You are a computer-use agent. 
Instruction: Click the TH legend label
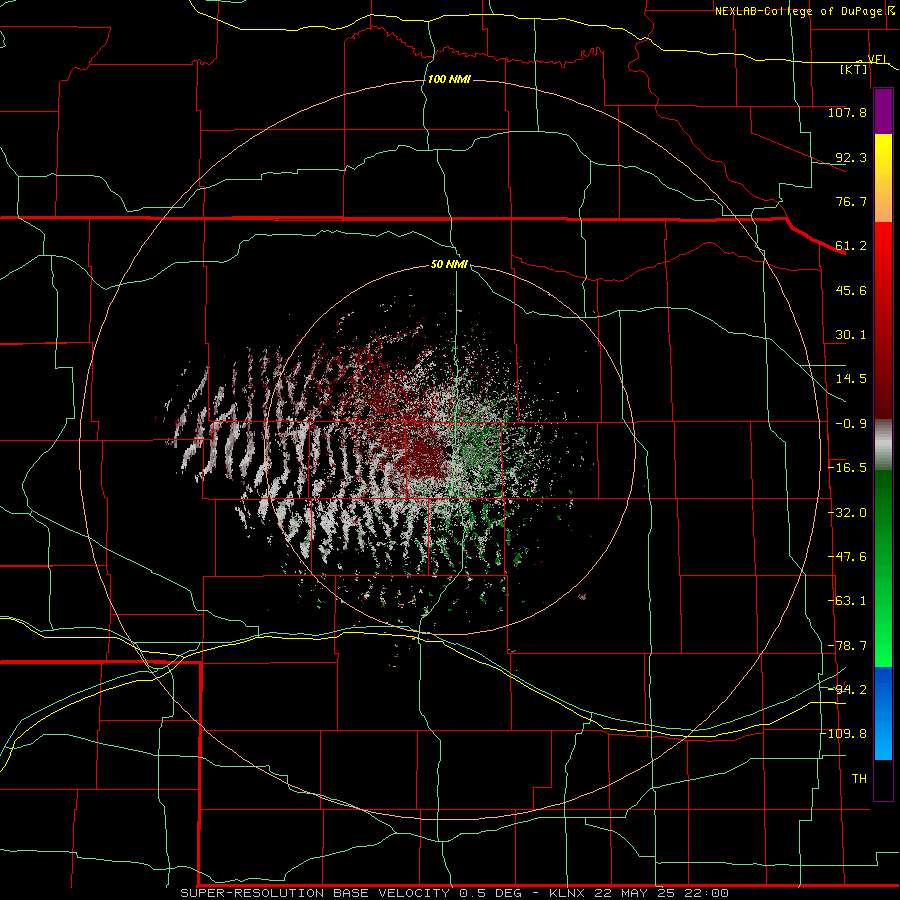click(x=859, y=779)
